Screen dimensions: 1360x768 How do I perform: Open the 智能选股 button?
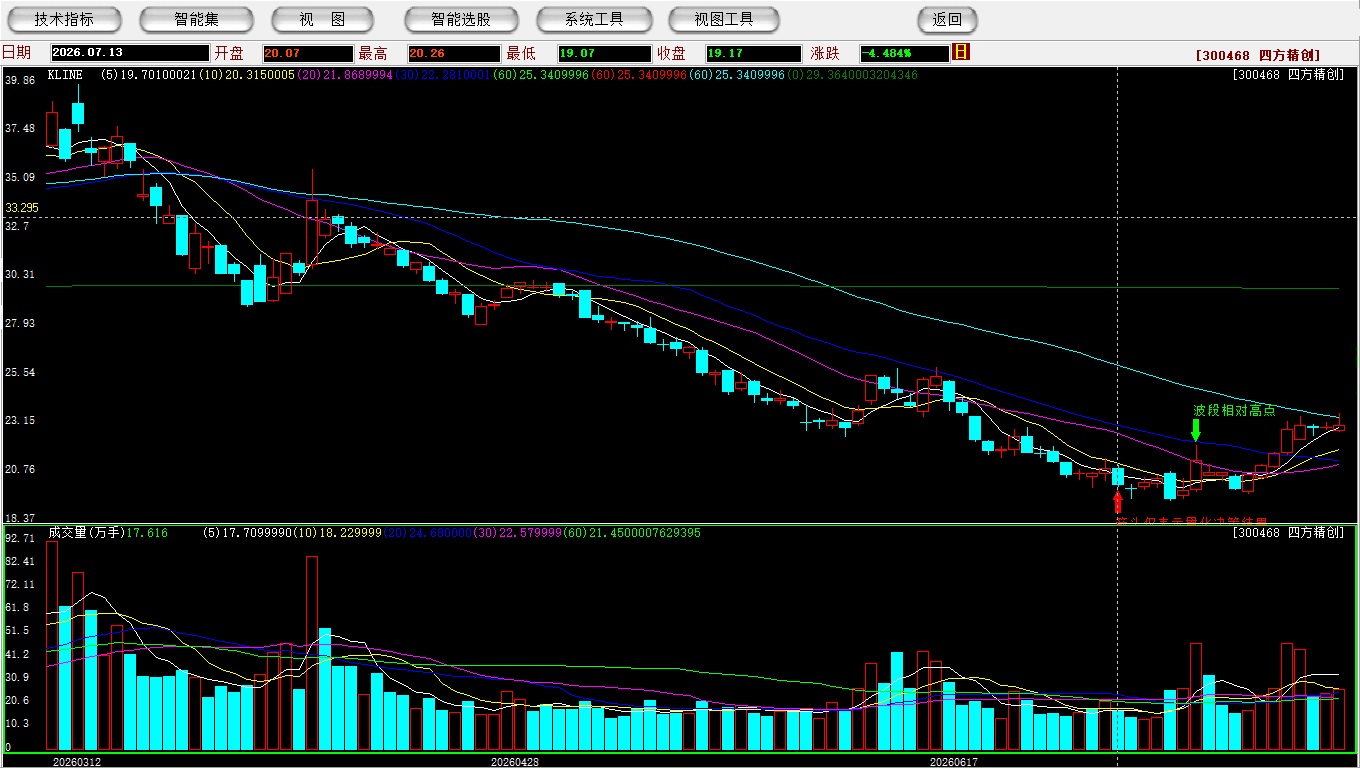point(461,19)
